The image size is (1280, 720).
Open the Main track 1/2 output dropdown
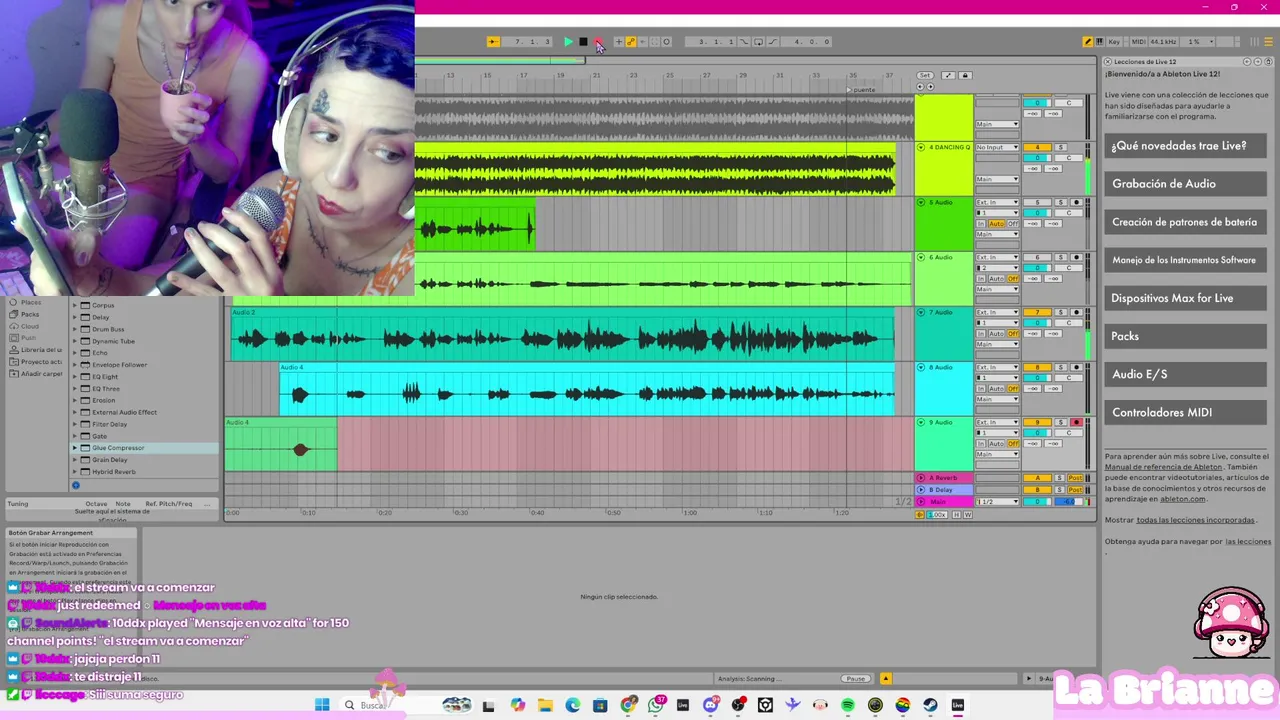[x=997, y=502]
